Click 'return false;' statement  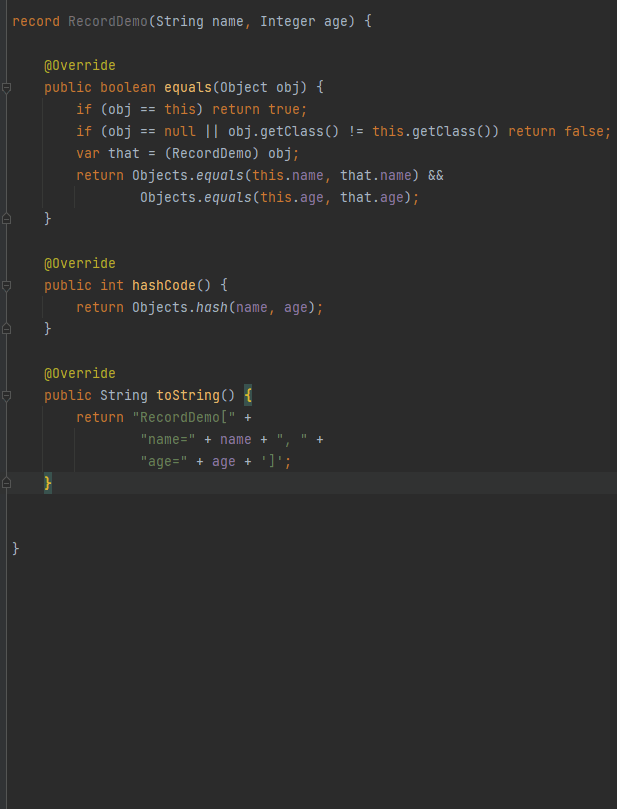(559, 132)
